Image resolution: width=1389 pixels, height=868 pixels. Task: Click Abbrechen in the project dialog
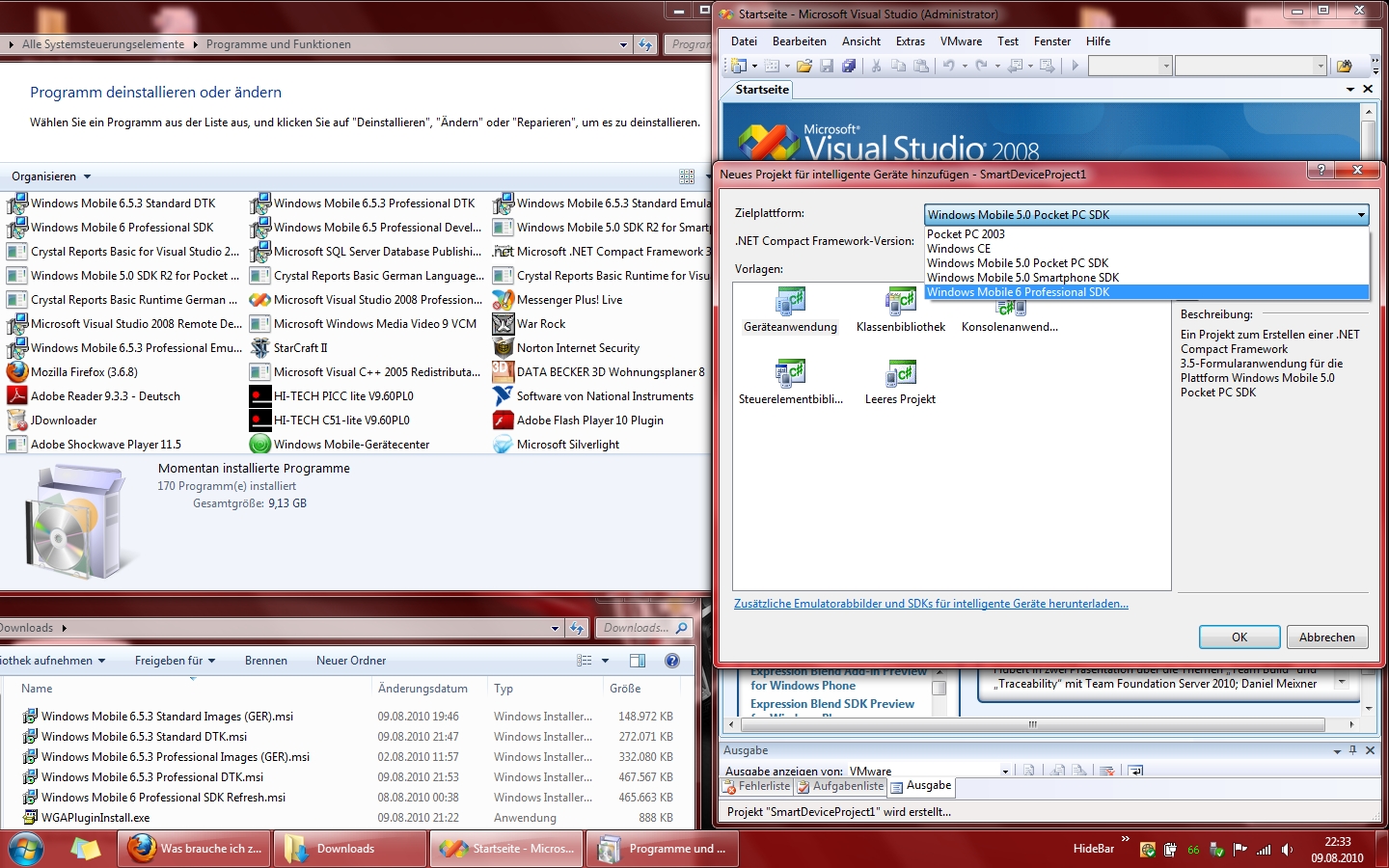(x=1327, y=637)
